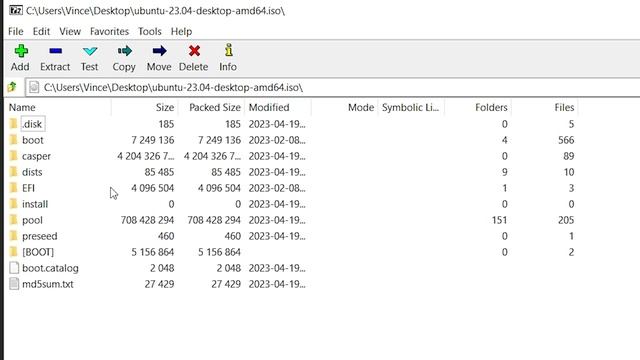The width and height of the screenshot is (640, 360).
Task: Select the EFI folder icon
Action: 14,188
